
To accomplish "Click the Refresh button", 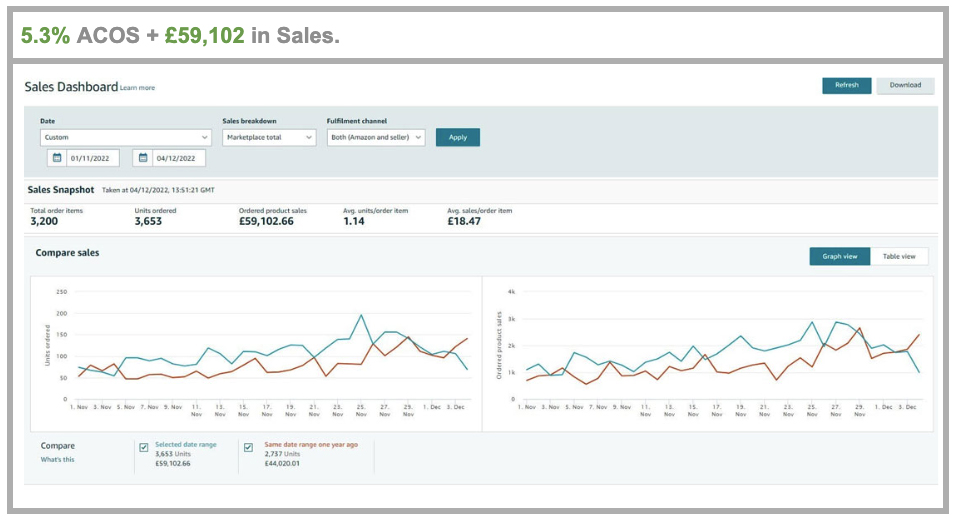I will point(846,85).
